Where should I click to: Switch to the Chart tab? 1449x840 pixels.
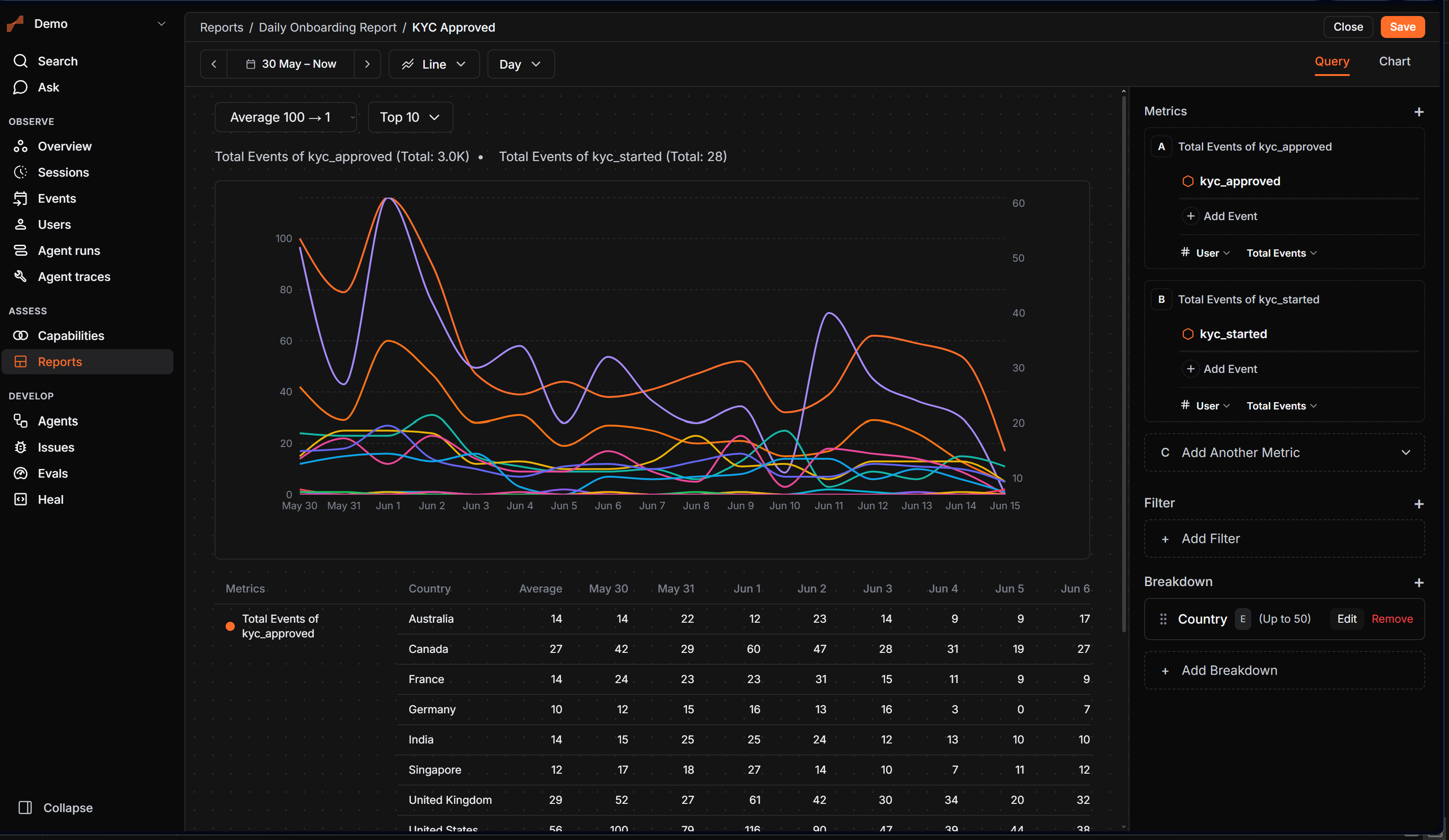point(1395,61)
